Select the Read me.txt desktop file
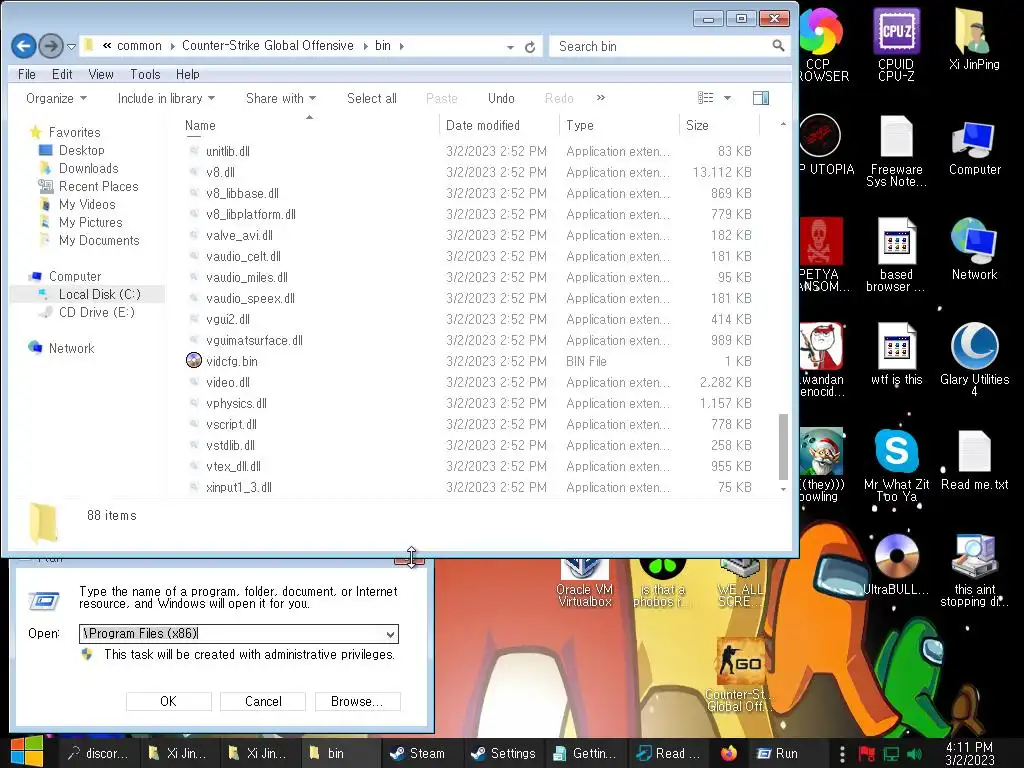This screenshot has height=768, width=1024. click(x=974, y=460)
